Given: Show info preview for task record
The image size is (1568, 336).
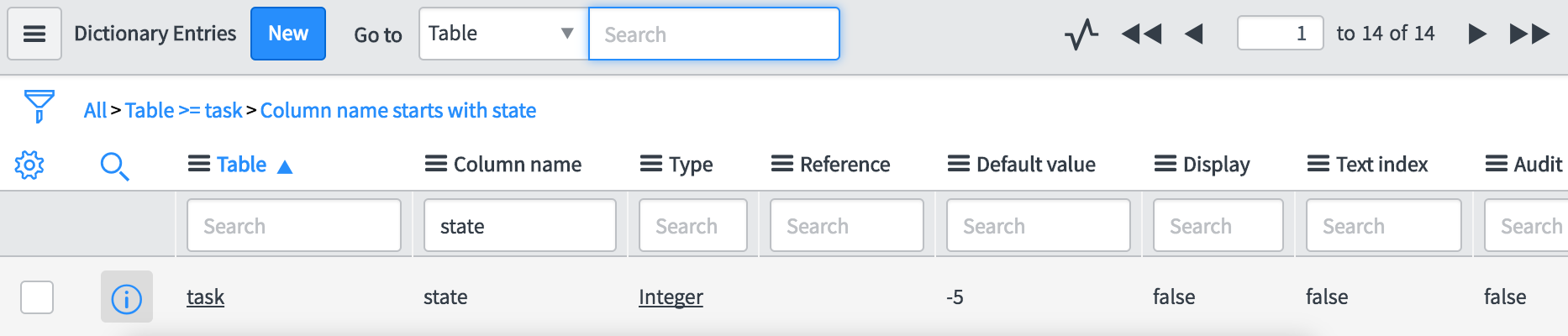Looking at the screenshot, I should tap(127, 297).
